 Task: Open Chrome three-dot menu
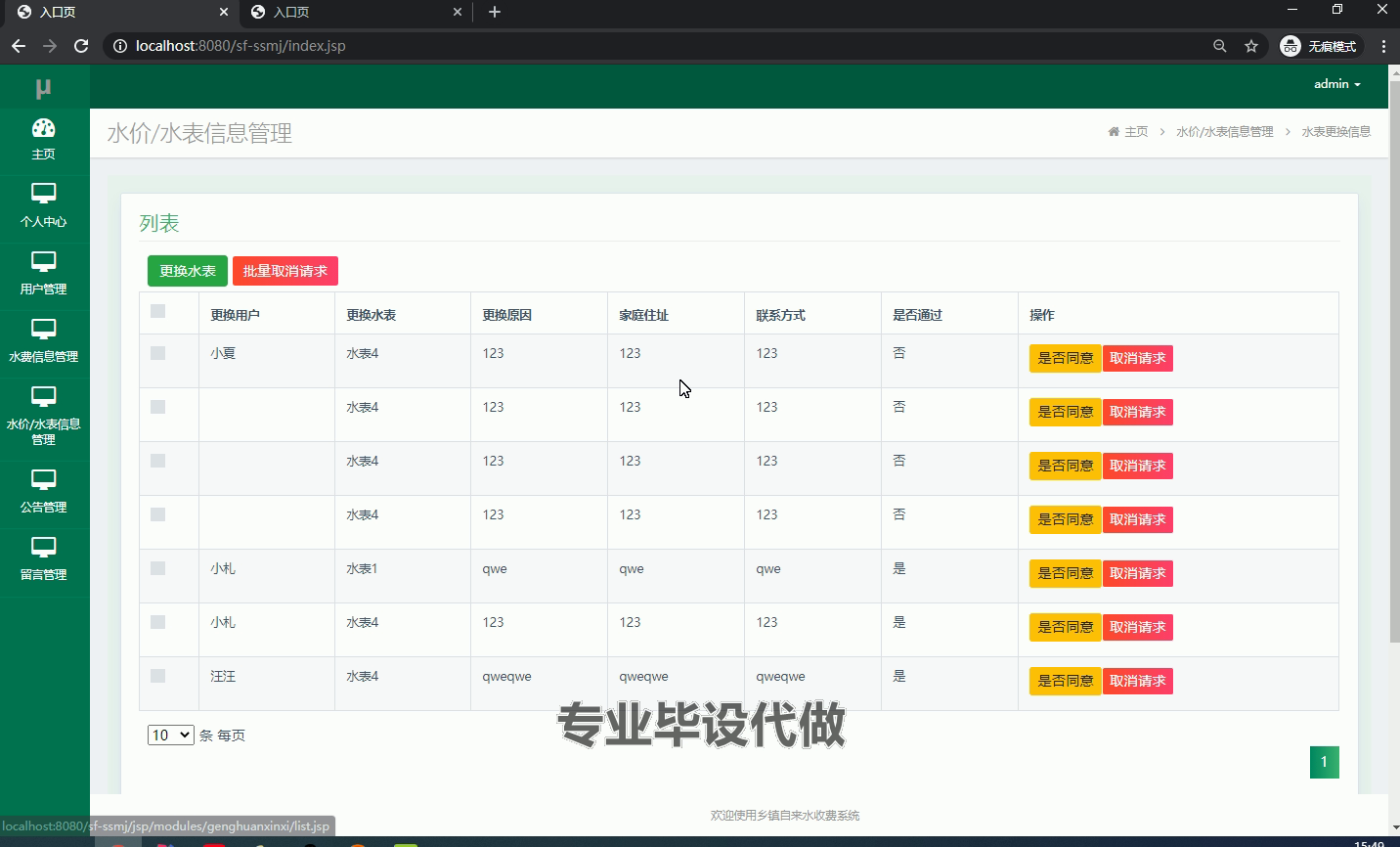pos(1383,46)
